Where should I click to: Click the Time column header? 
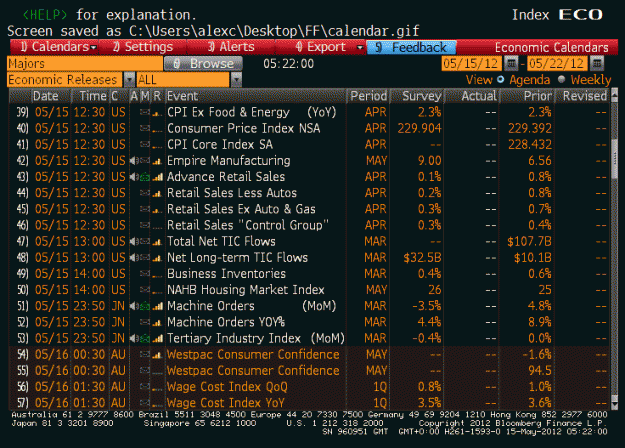click(92, 96)
